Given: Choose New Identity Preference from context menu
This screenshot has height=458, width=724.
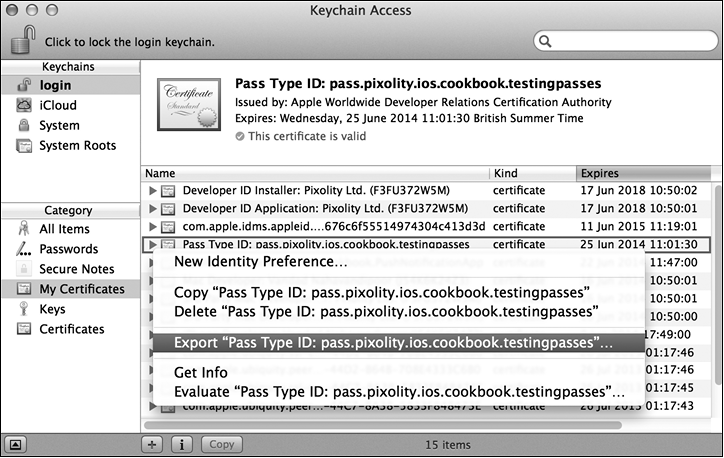Looking at the screenshot, I should (261, 262).
